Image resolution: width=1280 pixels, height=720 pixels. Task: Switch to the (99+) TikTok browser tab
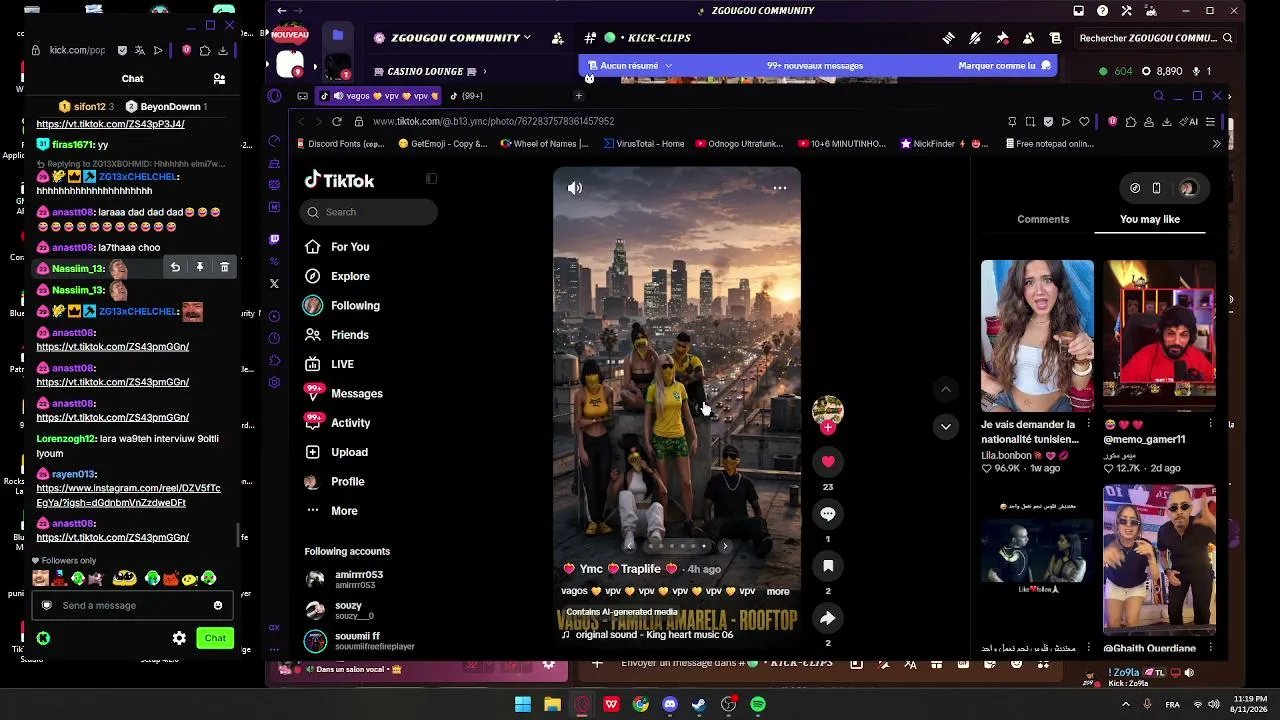pos(466,96)
